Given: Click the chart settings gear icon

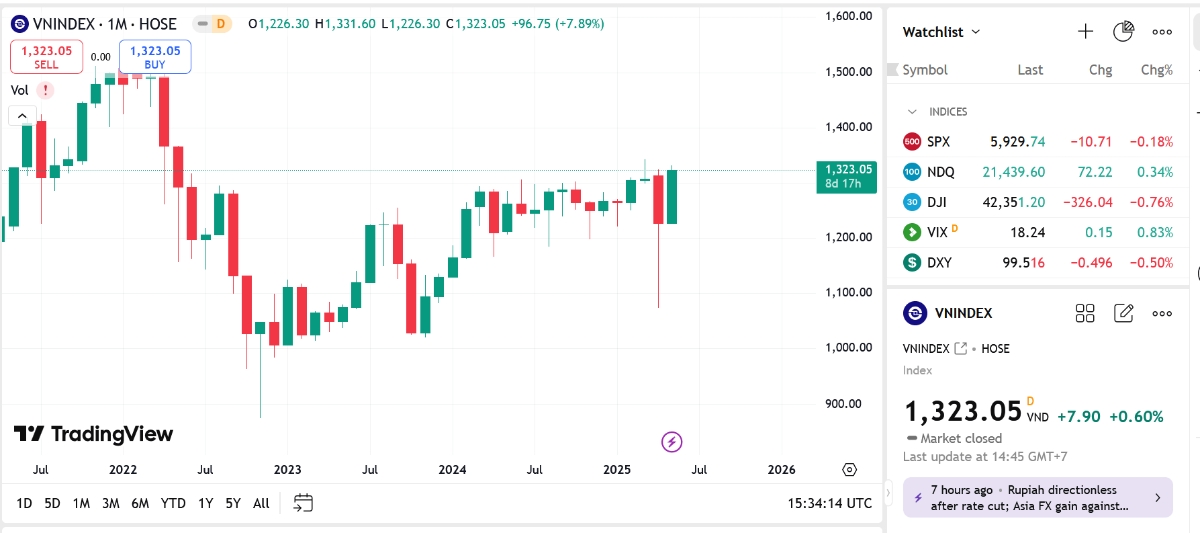Looking at the screenshot, I should 850,470.
